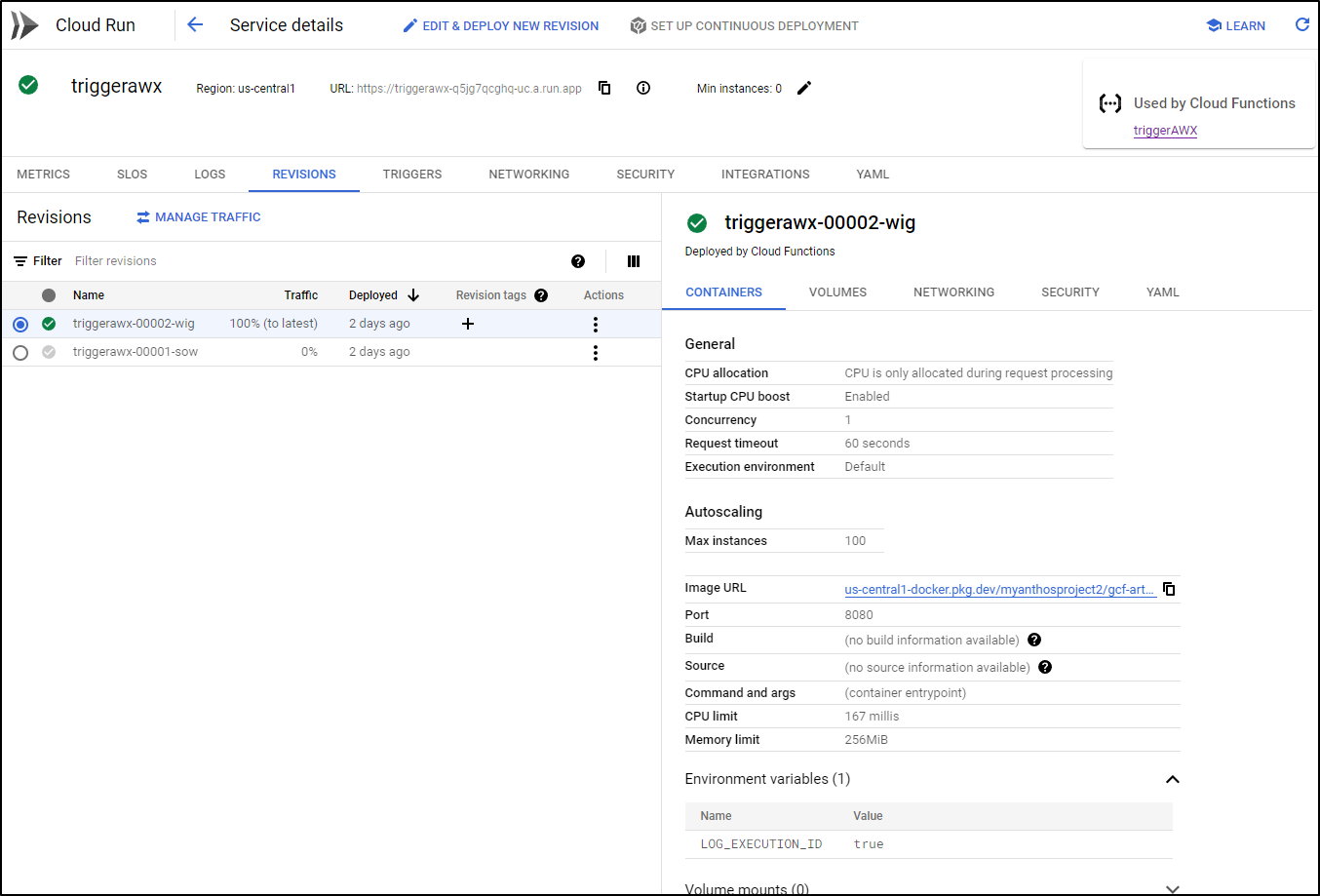
Task: Click the triggerawx-00001-sow revision name
Action: click(x=136, y=352)
